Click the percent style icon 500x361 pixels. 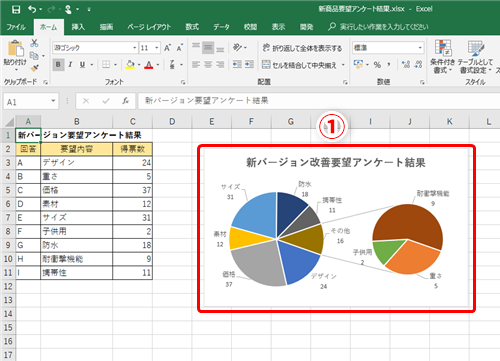click(377, 65)
